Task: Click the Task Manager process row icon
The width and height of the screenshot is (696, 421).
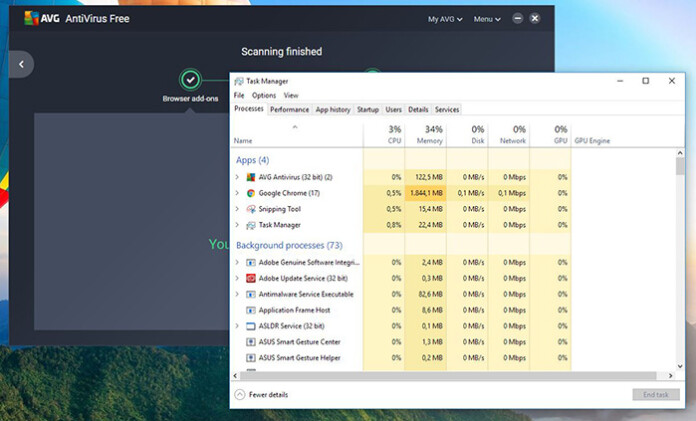Action: pyautogui.click(x=251, y=225)
